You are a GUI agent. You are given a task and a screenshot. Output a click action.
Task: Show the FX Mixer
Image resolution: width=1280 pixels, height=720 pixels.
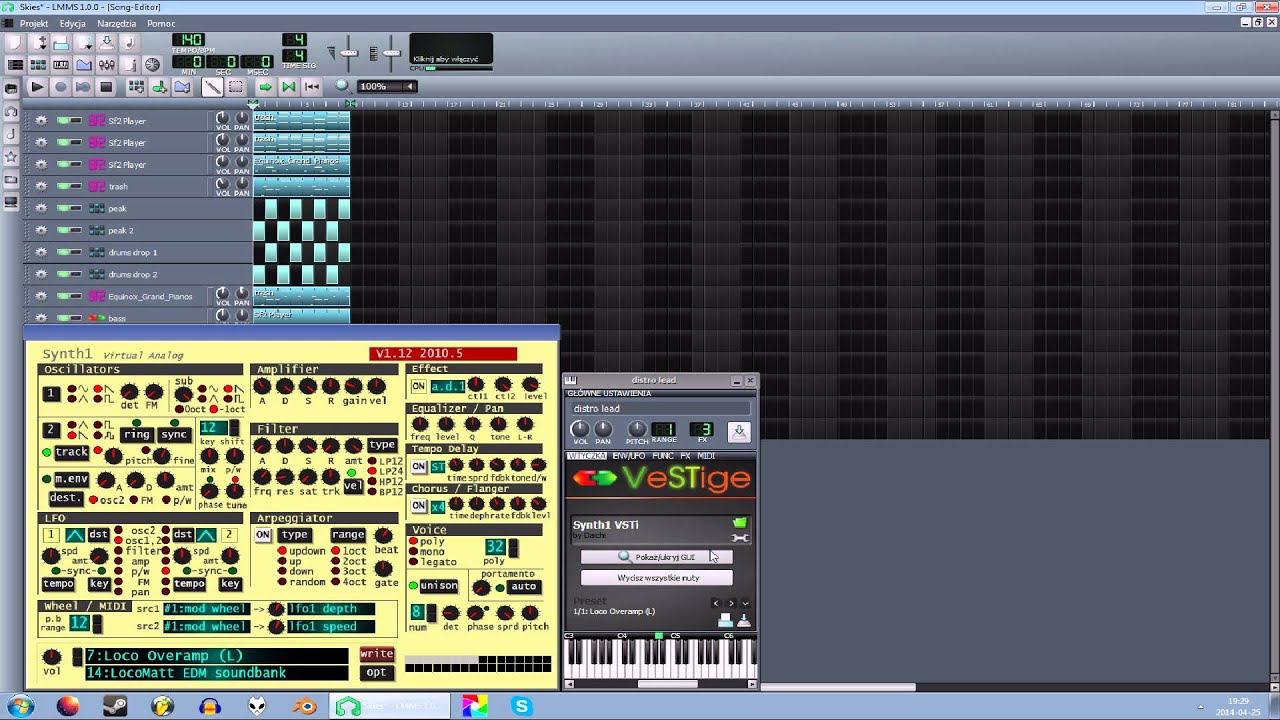pos(106,65)
